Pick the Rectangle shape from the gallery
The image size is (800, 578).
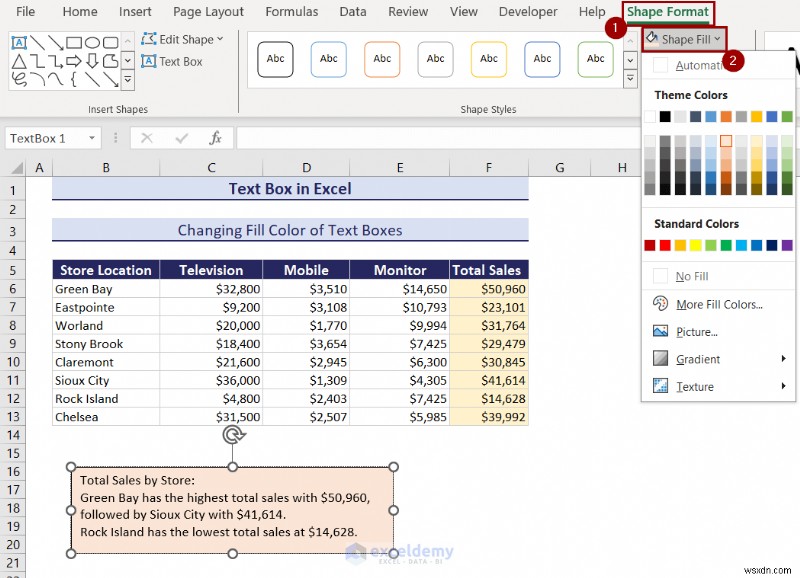(74, 42)
